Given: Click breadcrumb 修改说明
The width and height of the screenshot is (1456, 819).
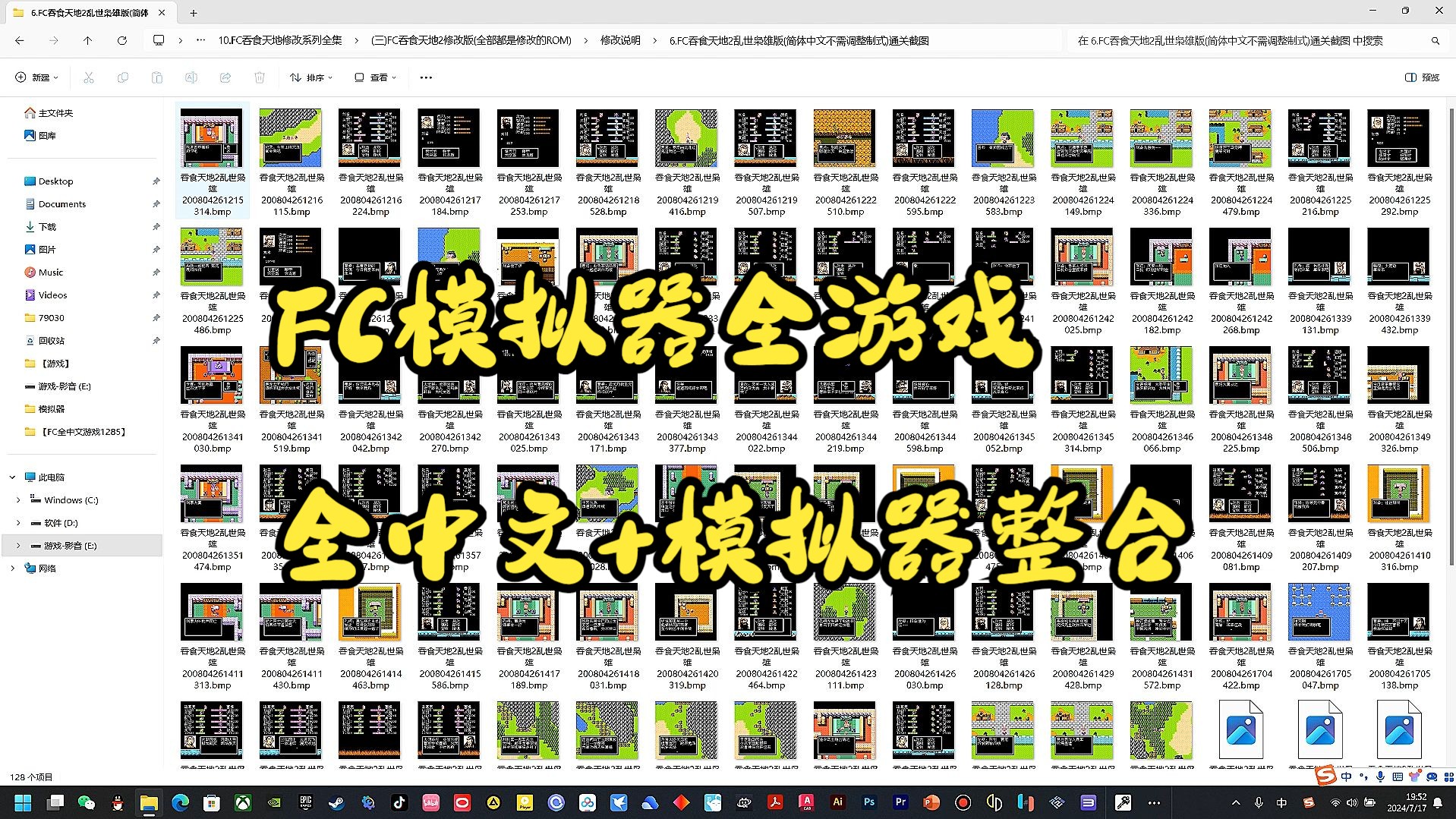Looking at the screenshot, I should 620,40.
